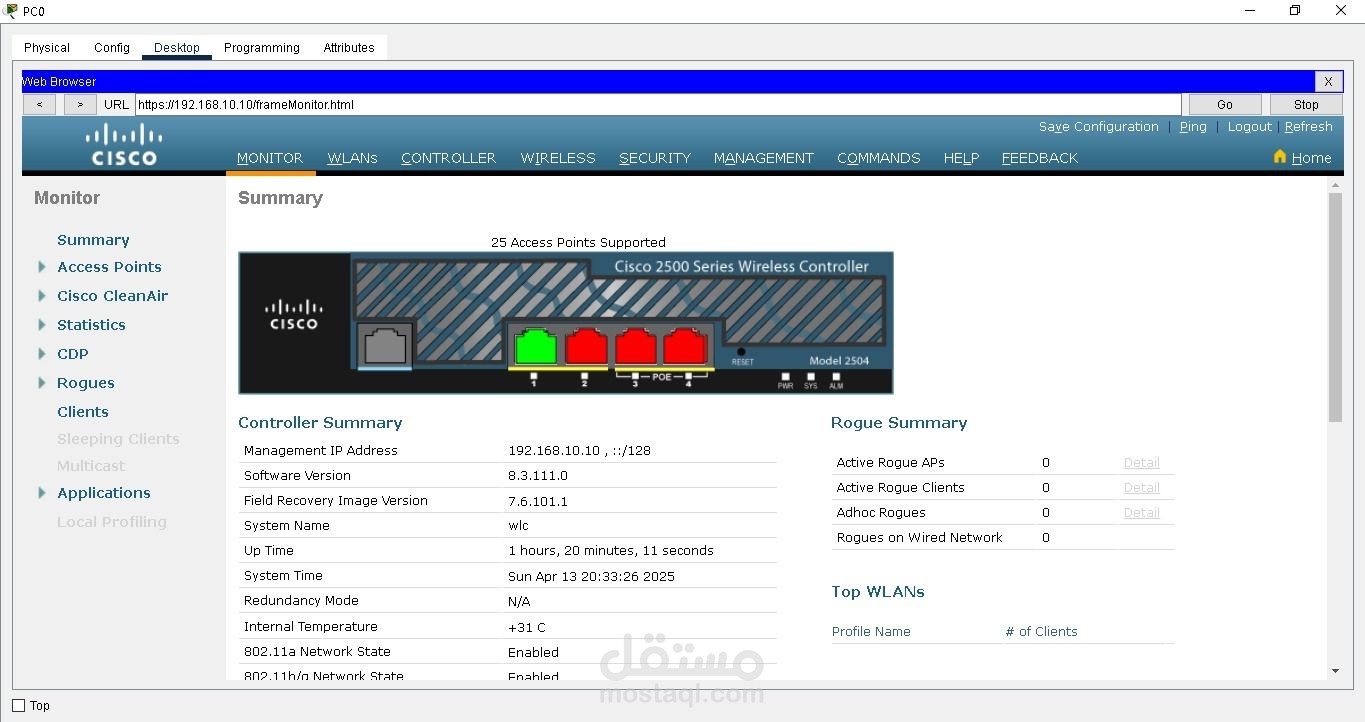Open Access Points in sidebar
This screenshot has height=722, width=1365.
109,267
